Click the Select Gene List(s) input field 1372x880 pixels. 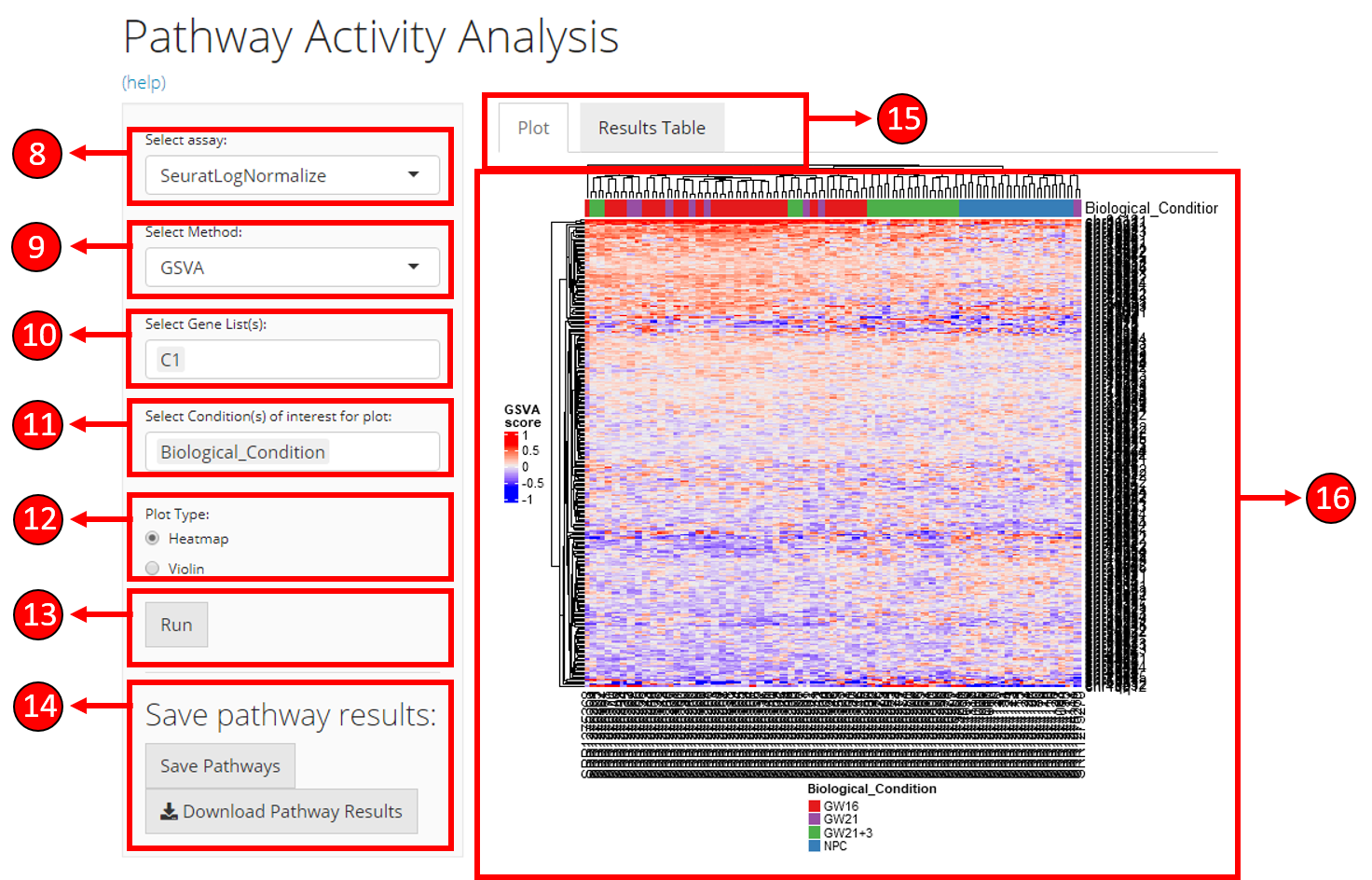(292, 360)
